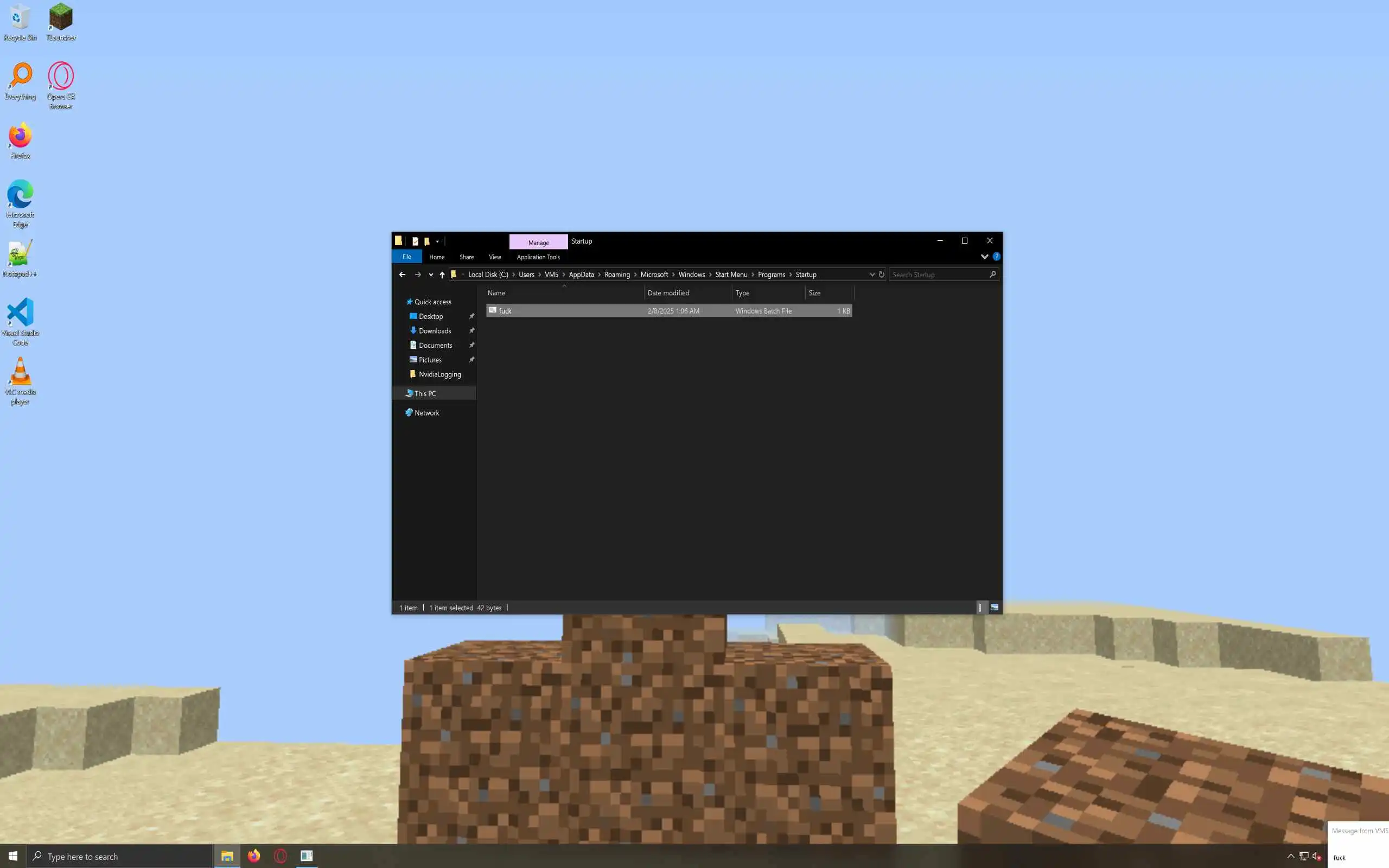
Task: Sort files by the Date modified column
Action: pyautogui.click(x=668, y=293)
